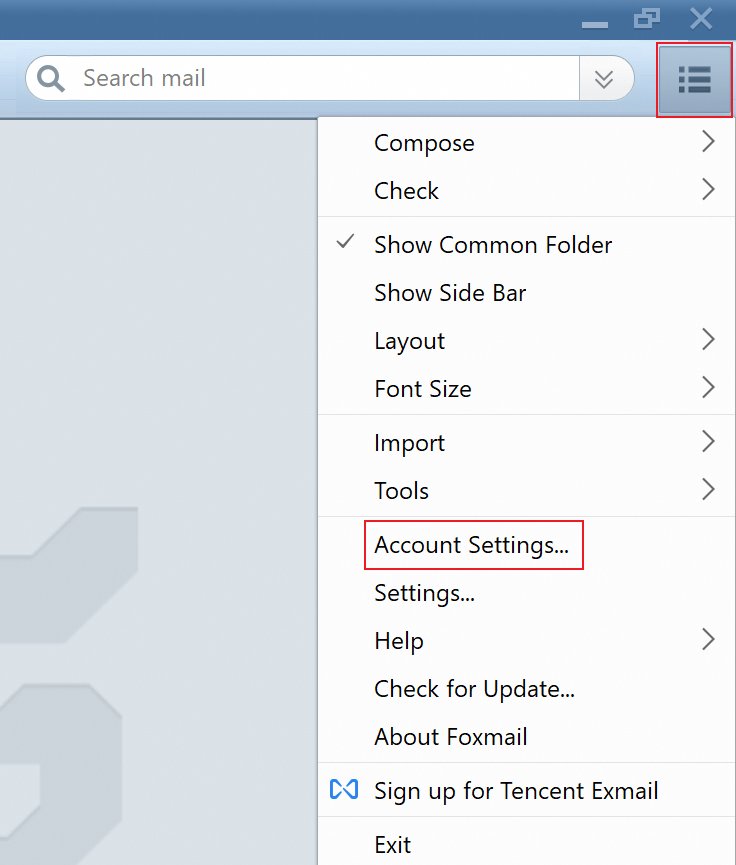Expand advanced search options dropdown
The width and height of the screenshot is (736, 865).
coord(604,79)
